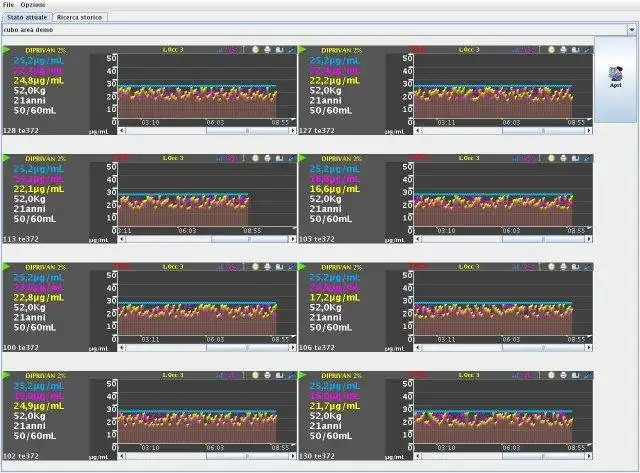Screen dimensions: 640x473
Task: Click the print icon in panel 102 te372
Action: pos(267,375)
